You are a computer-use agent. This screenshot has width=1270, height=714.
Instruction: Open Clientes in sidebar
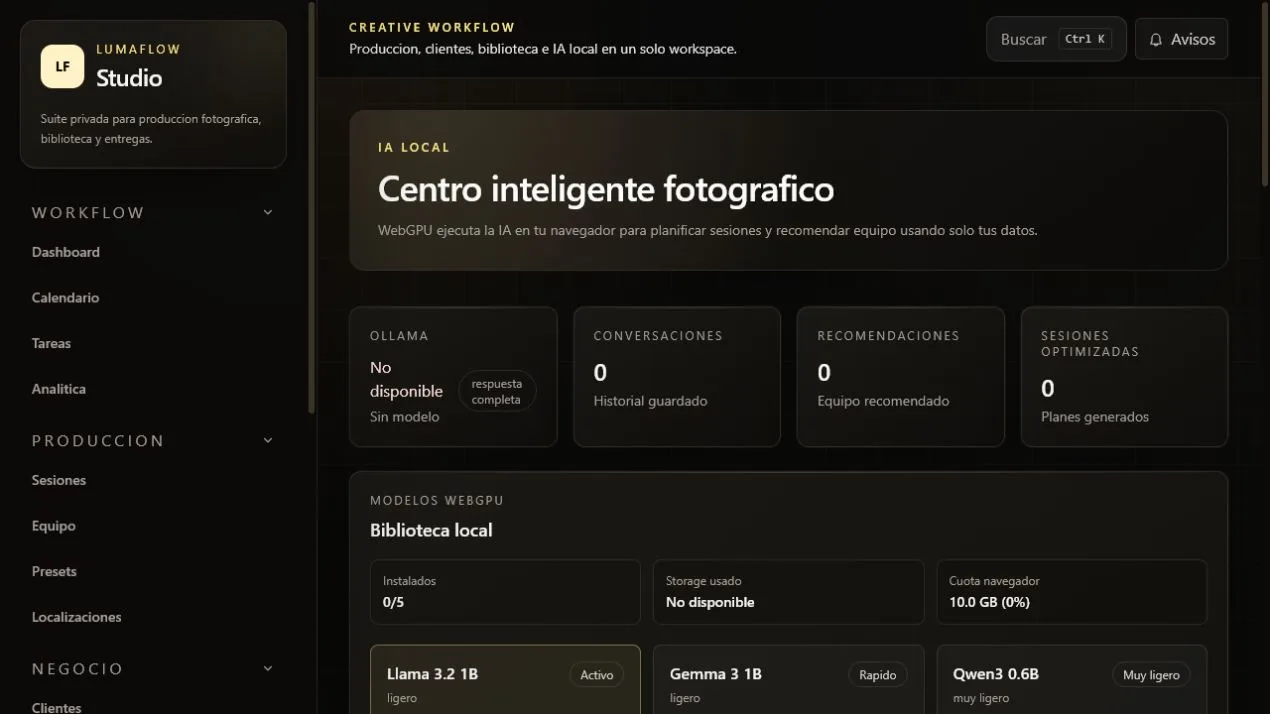pyautogui.click(x=57, y=707)
